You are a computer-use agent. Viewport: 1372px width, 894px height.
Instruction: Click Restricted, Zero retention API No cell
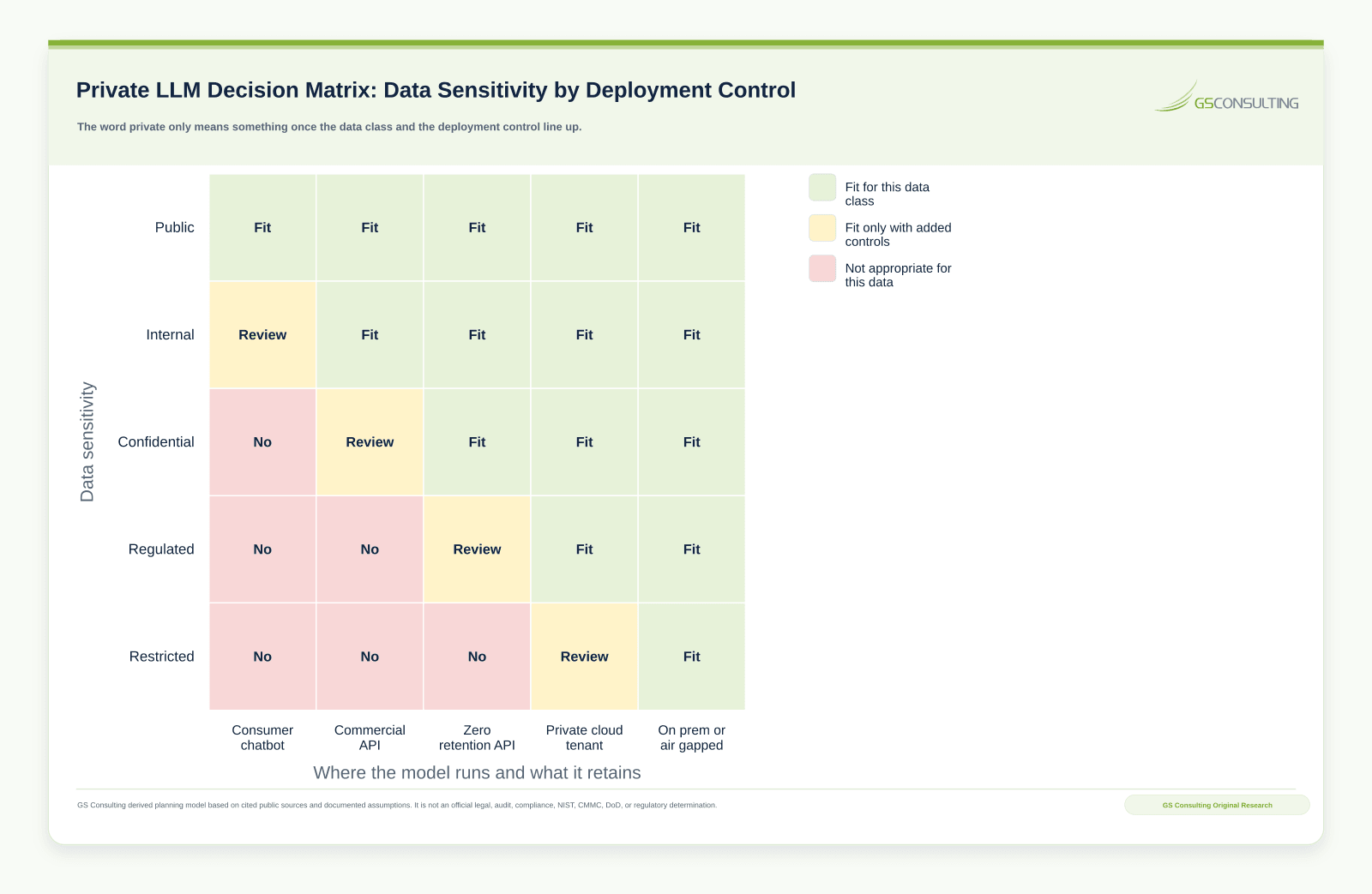click(477, 657)
